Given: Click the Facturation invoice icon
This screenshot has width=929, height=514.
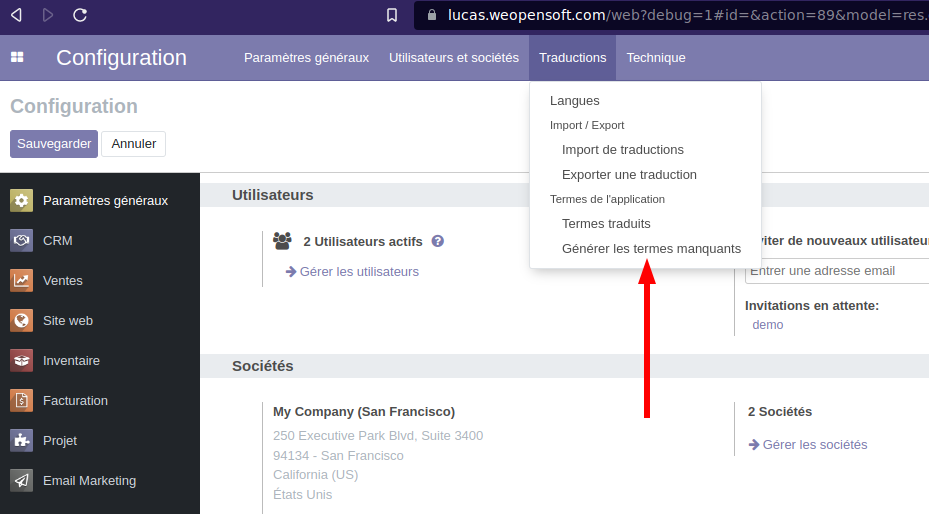Looking at the screenshot, I should click(22, 401).
